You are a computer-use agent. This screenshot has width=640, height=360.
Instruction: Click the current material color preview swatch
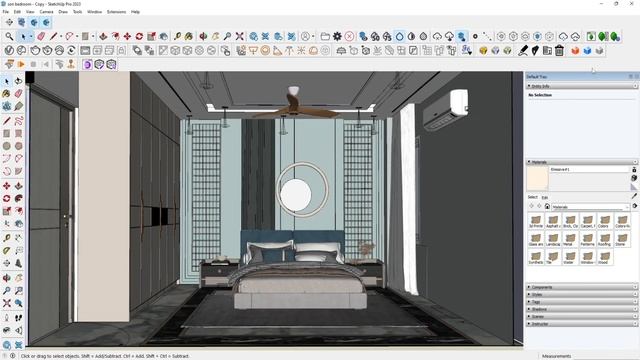click(x=537, y=178)
